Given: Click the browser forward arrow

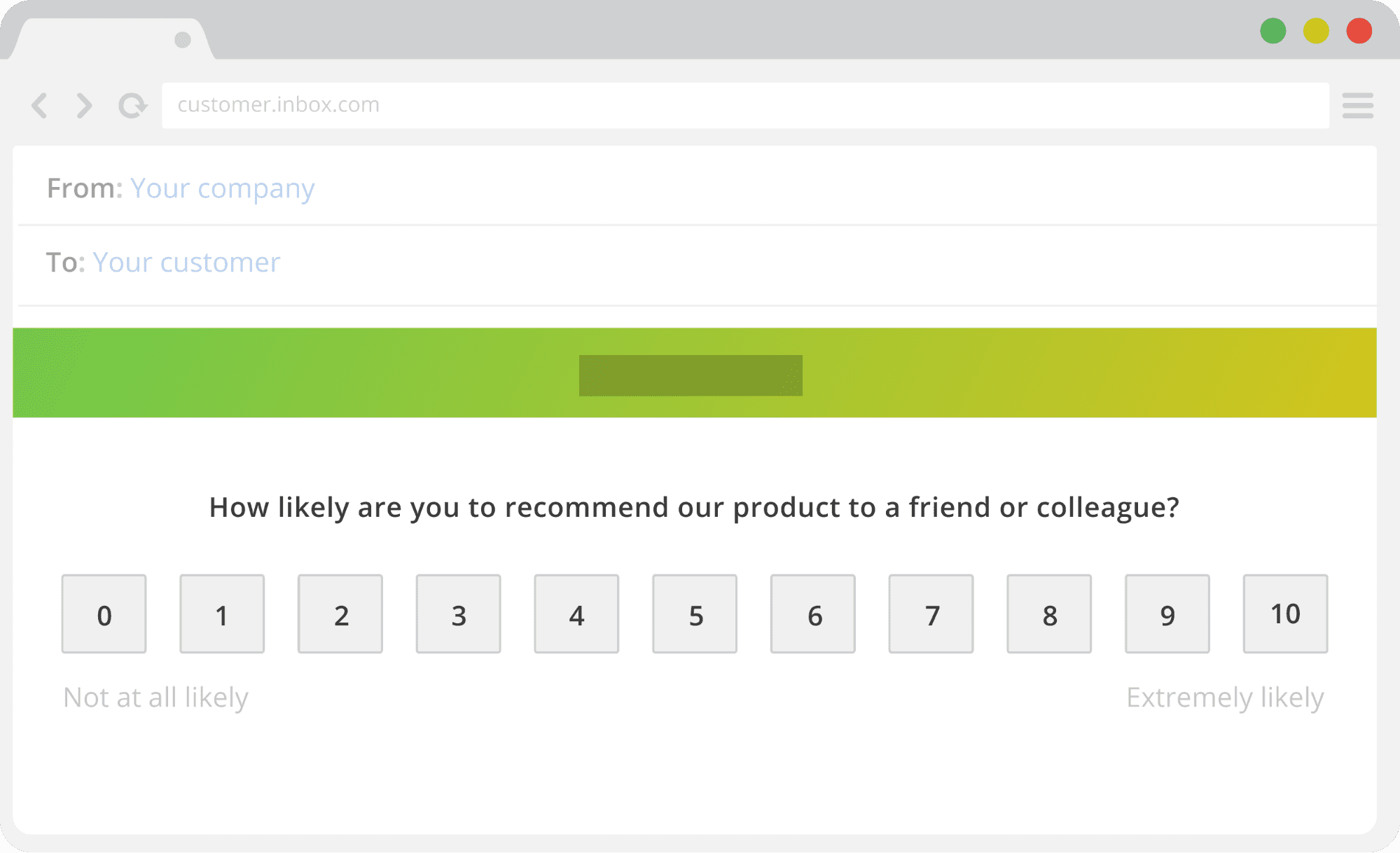Looking at the screenshot, I should coord(84,106).
